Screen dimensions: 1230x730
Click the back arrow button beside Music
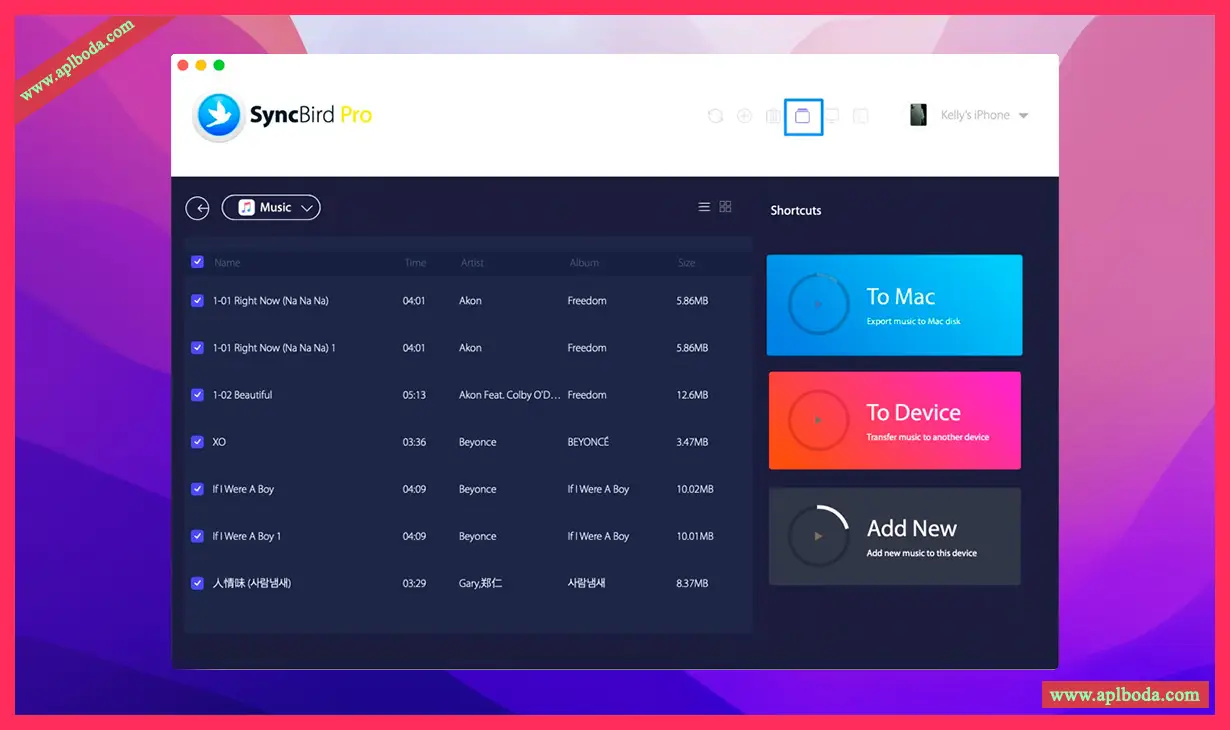pyautogui.click(x=198, y=208)
